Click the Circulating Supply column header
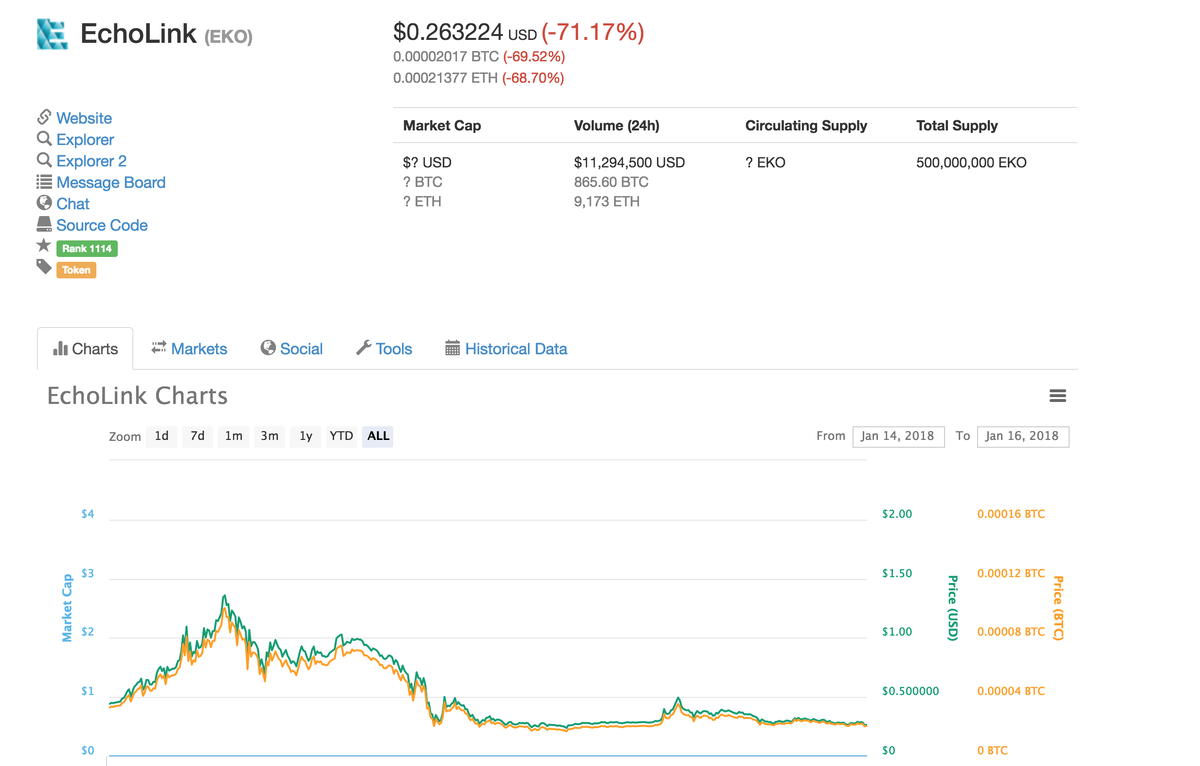The width and height of the screenshot is (1200, 766). pyautogui.click(x=806, y=126)
